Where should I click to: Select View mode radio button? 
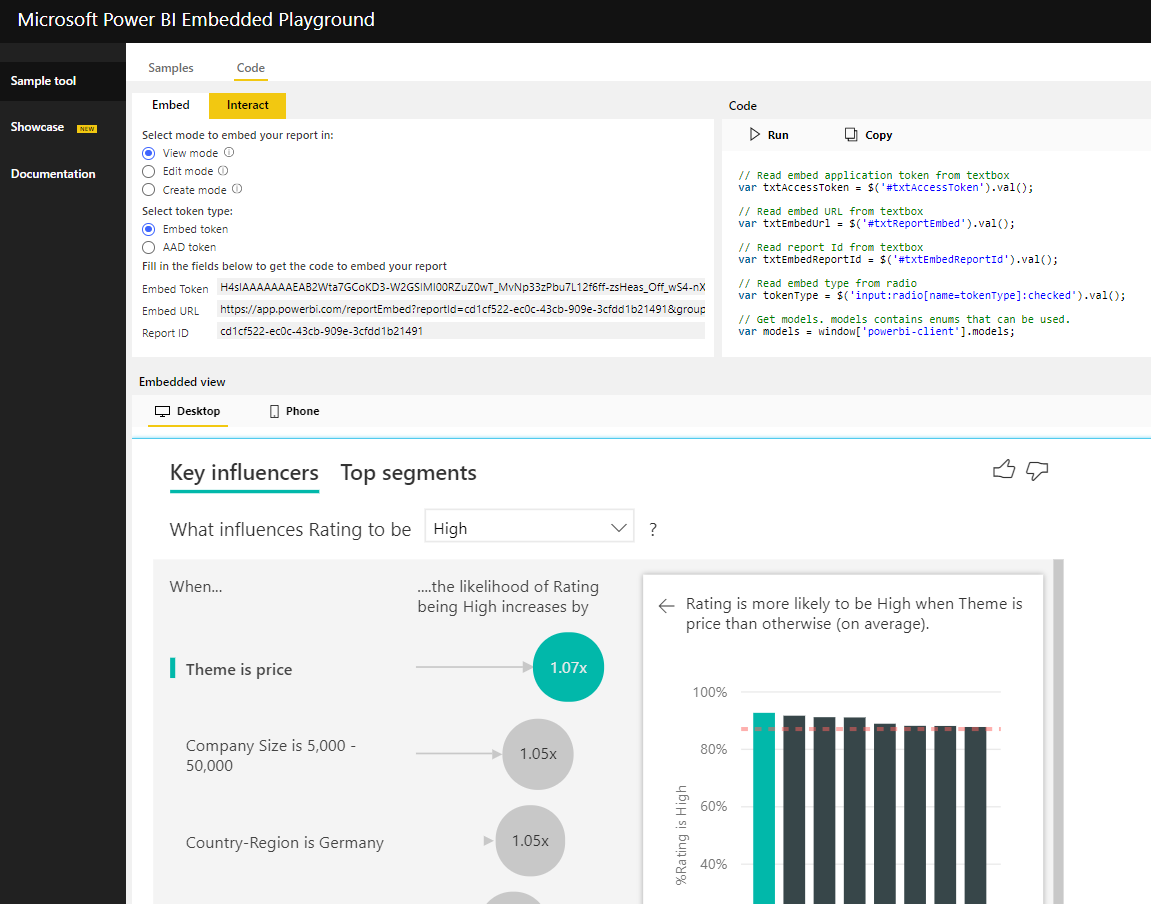pyautogui.click(x=148, y=153)
